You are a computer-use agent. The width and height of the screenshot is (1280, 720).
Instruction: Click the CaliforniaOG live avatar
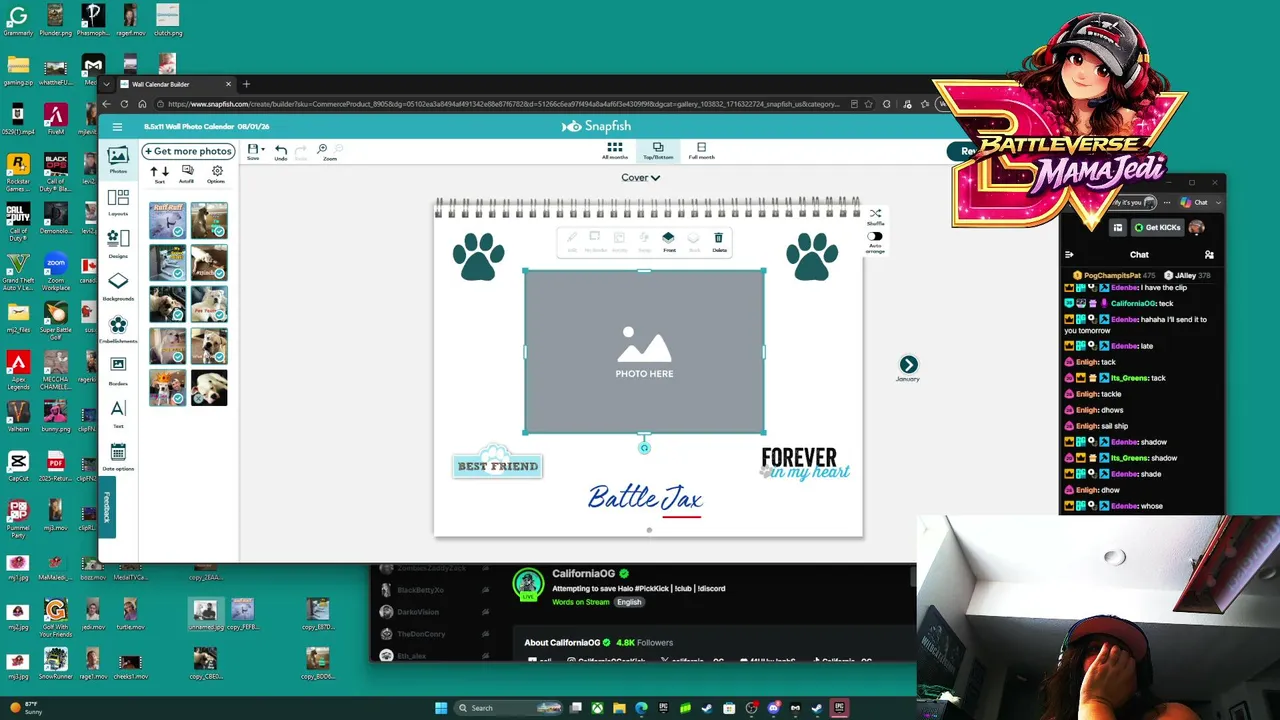(527, 585)
